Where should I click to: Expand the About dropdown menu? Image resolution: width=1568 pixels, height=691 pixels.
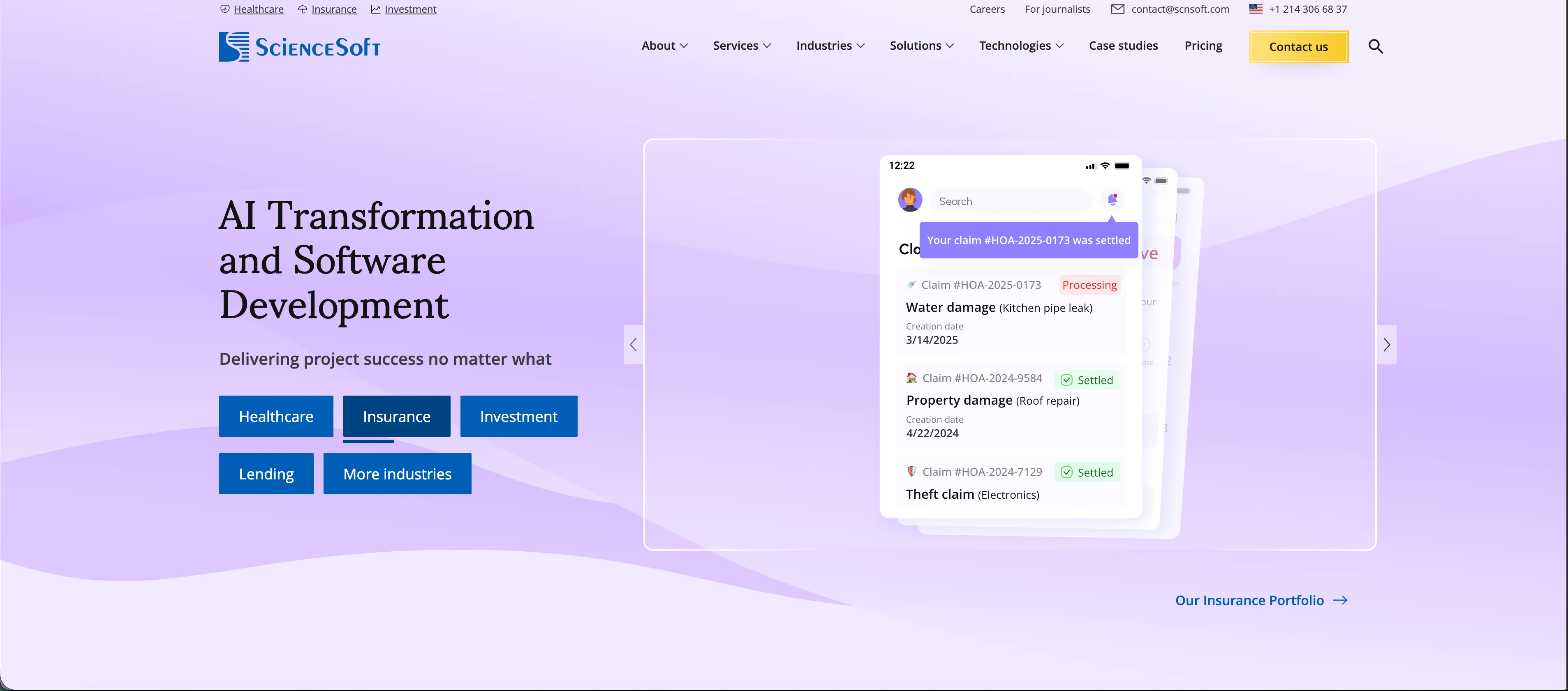pyautogui.click(x=665, y=46)
